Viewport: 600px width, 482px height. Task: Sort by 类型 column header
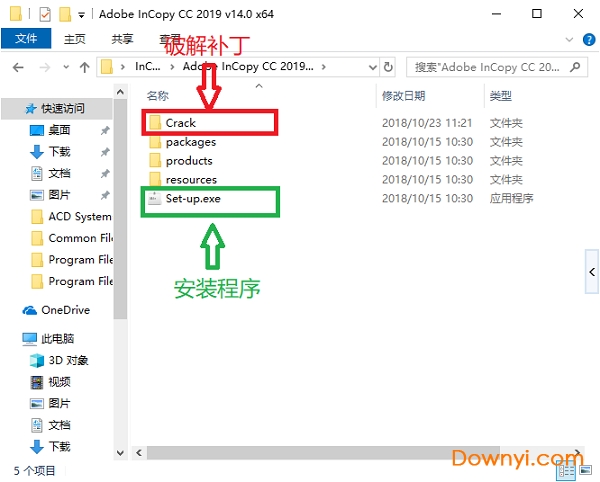501,96
